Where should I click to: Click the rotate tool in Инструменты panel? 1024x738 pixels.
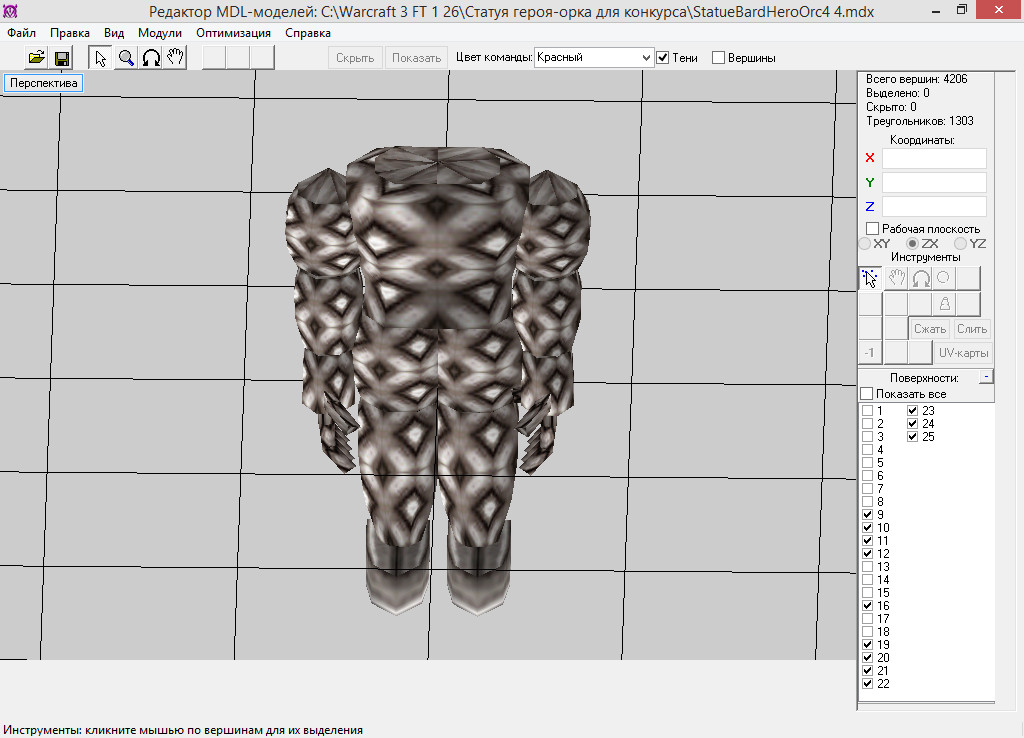click(921, 278)
